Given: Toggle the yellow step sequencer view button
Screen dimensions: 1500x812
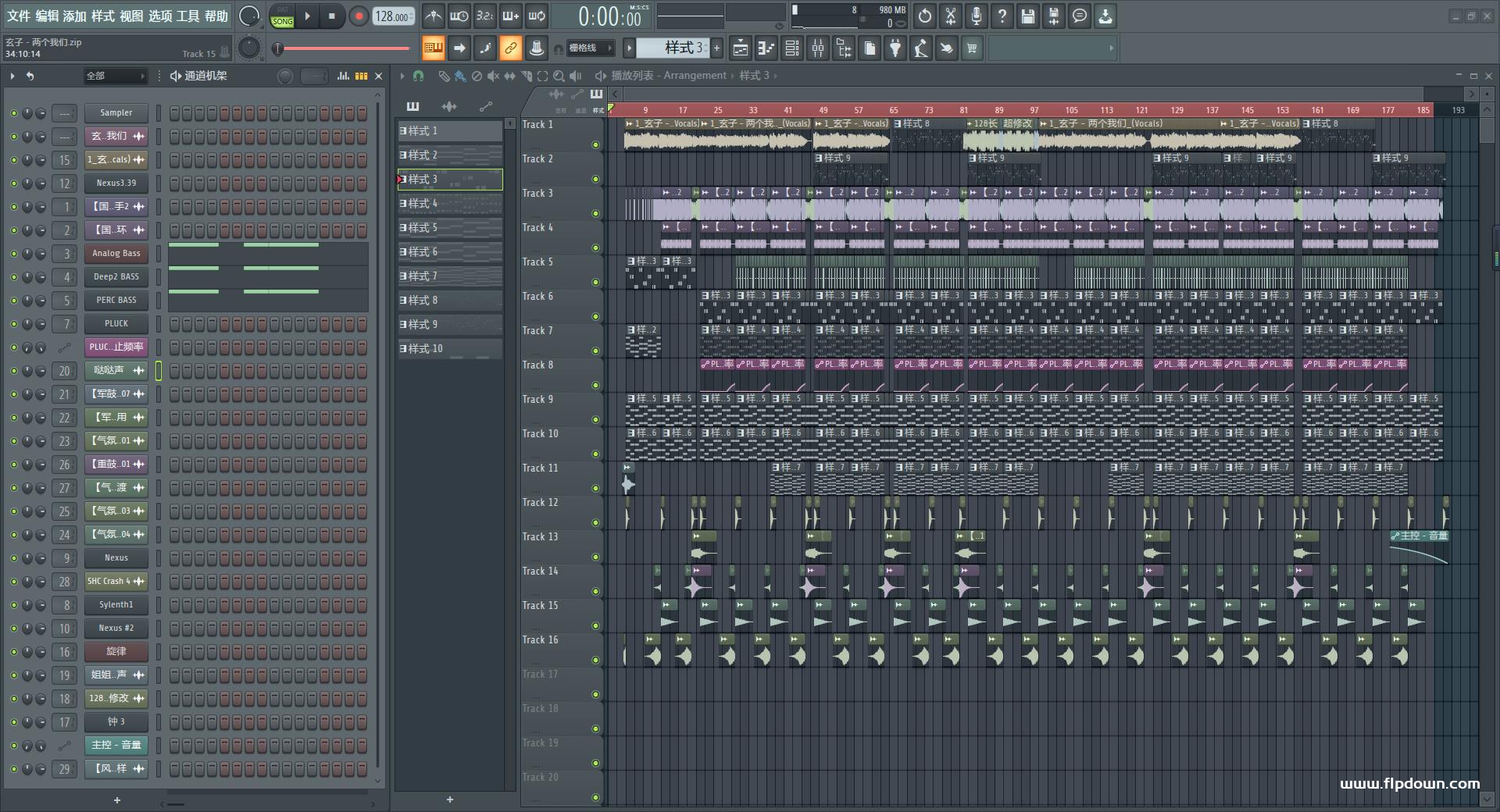Looking at the screenshot, I should point(361,76).
